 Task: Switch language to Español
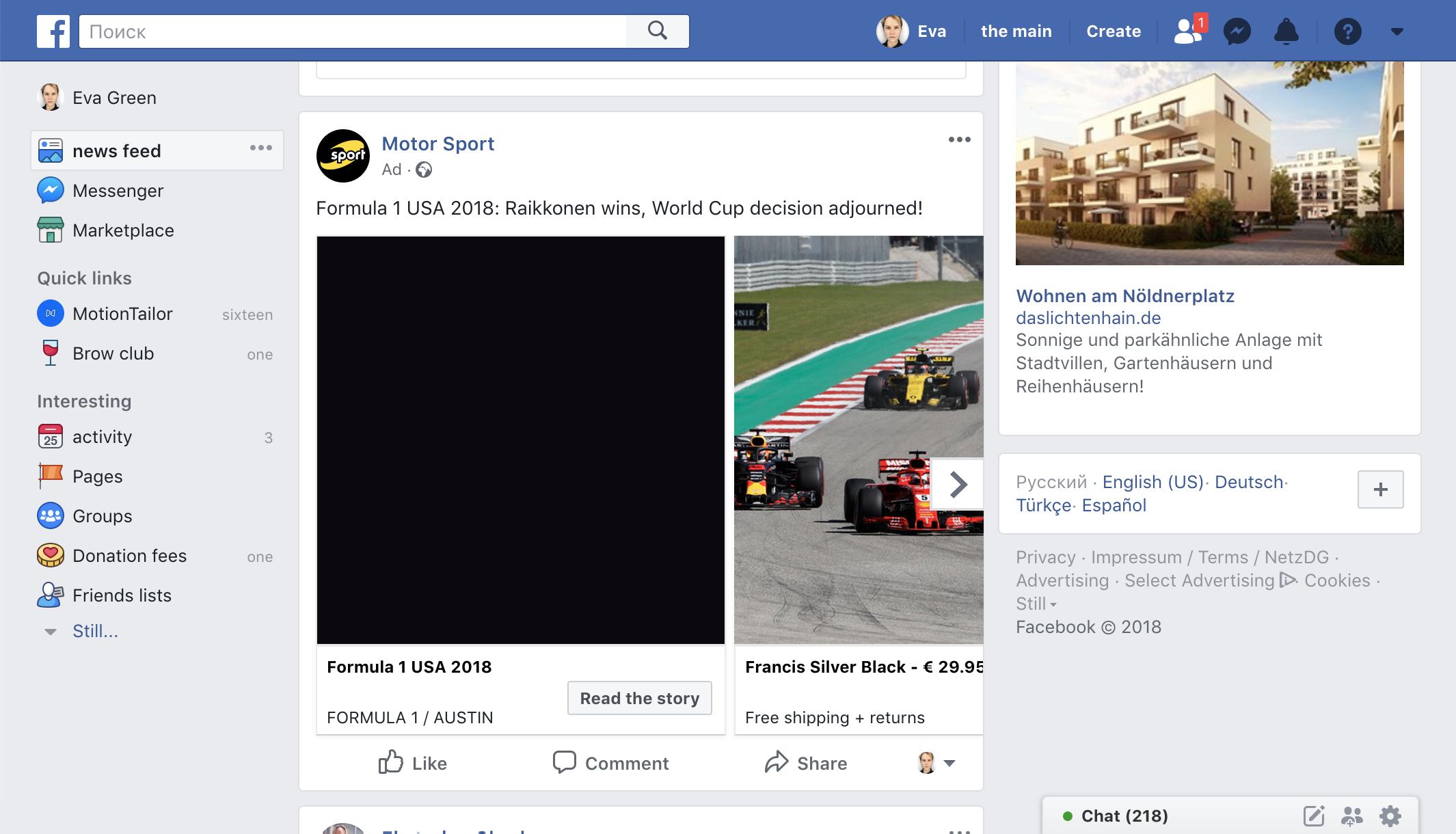pos(1114,505)
